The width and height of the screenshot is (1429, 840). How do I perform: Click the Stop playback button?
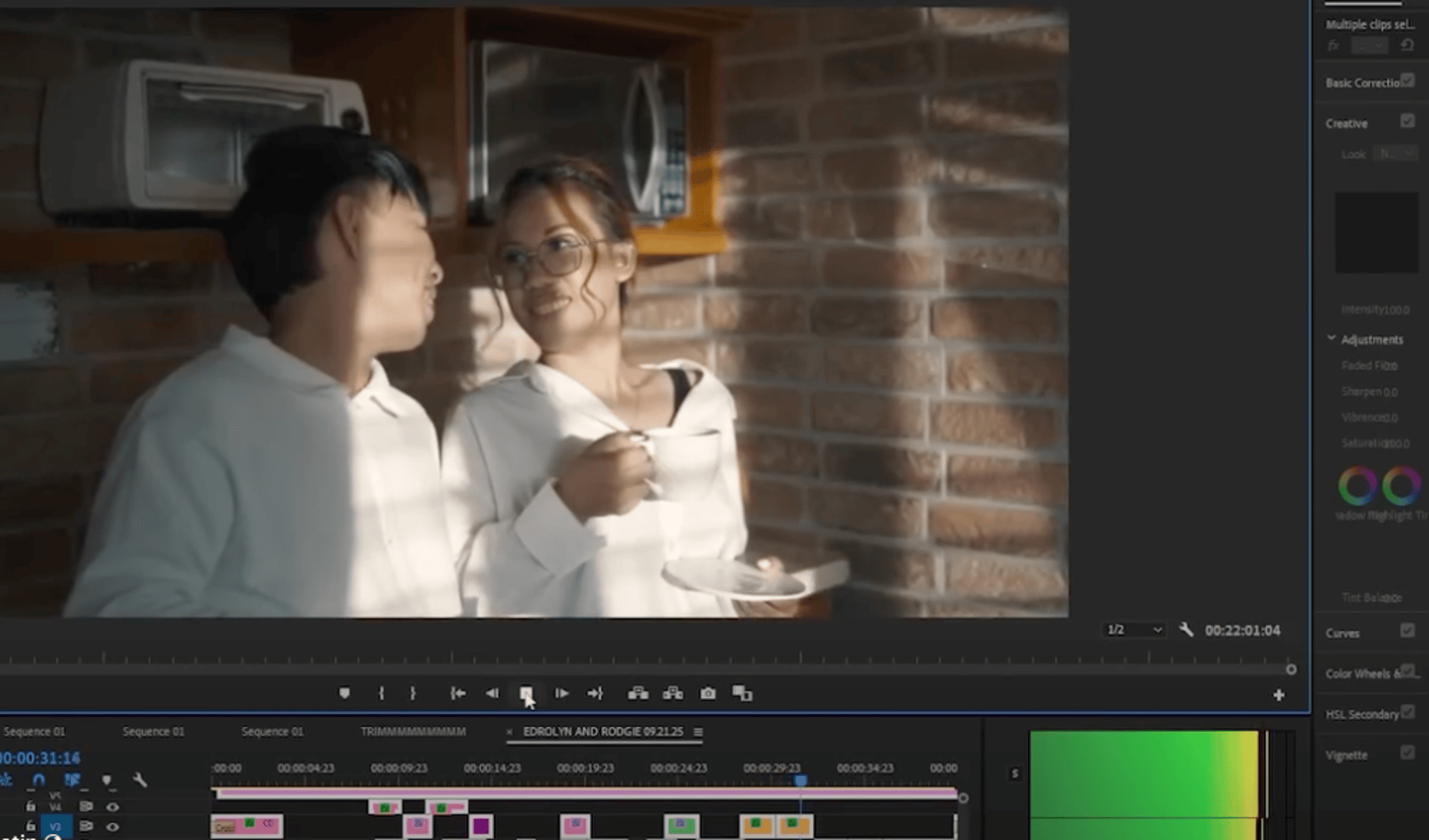point(525,693)
